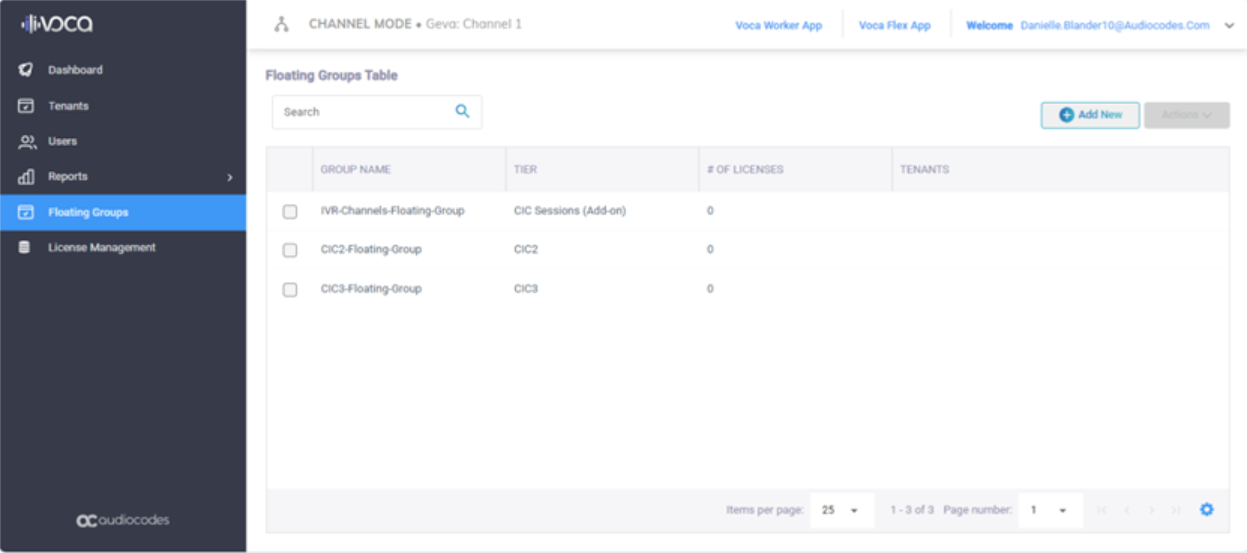This screenshot has height=553, width=1247.
Task: Select the IVR-Channels-Floating-Group checkbox
Action: (x=290, y=212)
